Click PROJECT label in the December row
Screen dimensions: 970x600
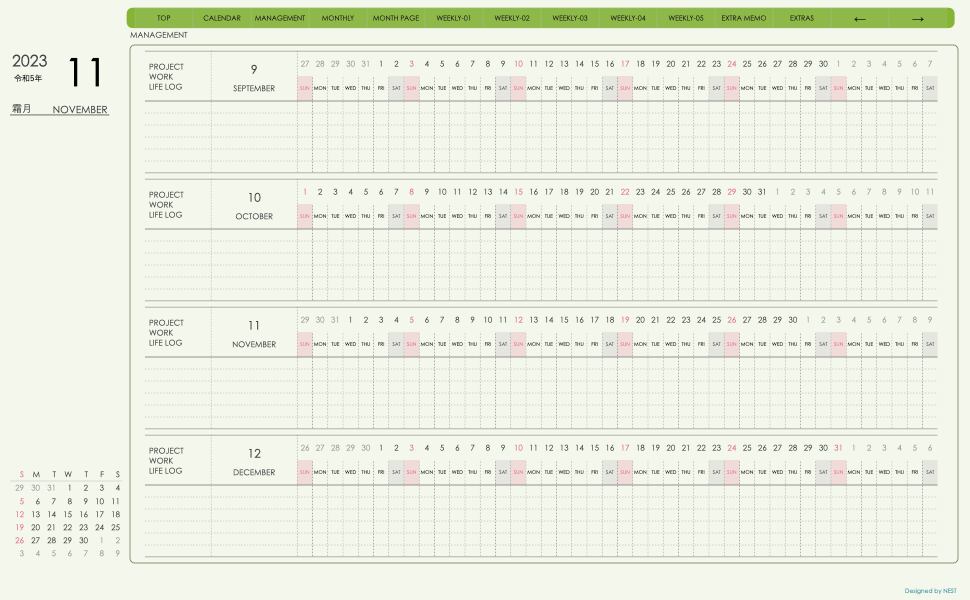click(x=166, y=451)
